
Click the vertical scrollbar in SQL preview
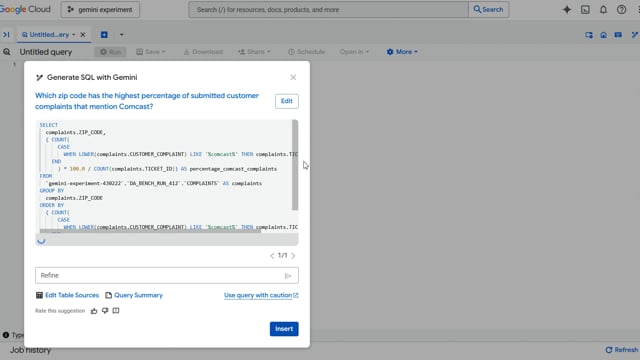[295, 165]
